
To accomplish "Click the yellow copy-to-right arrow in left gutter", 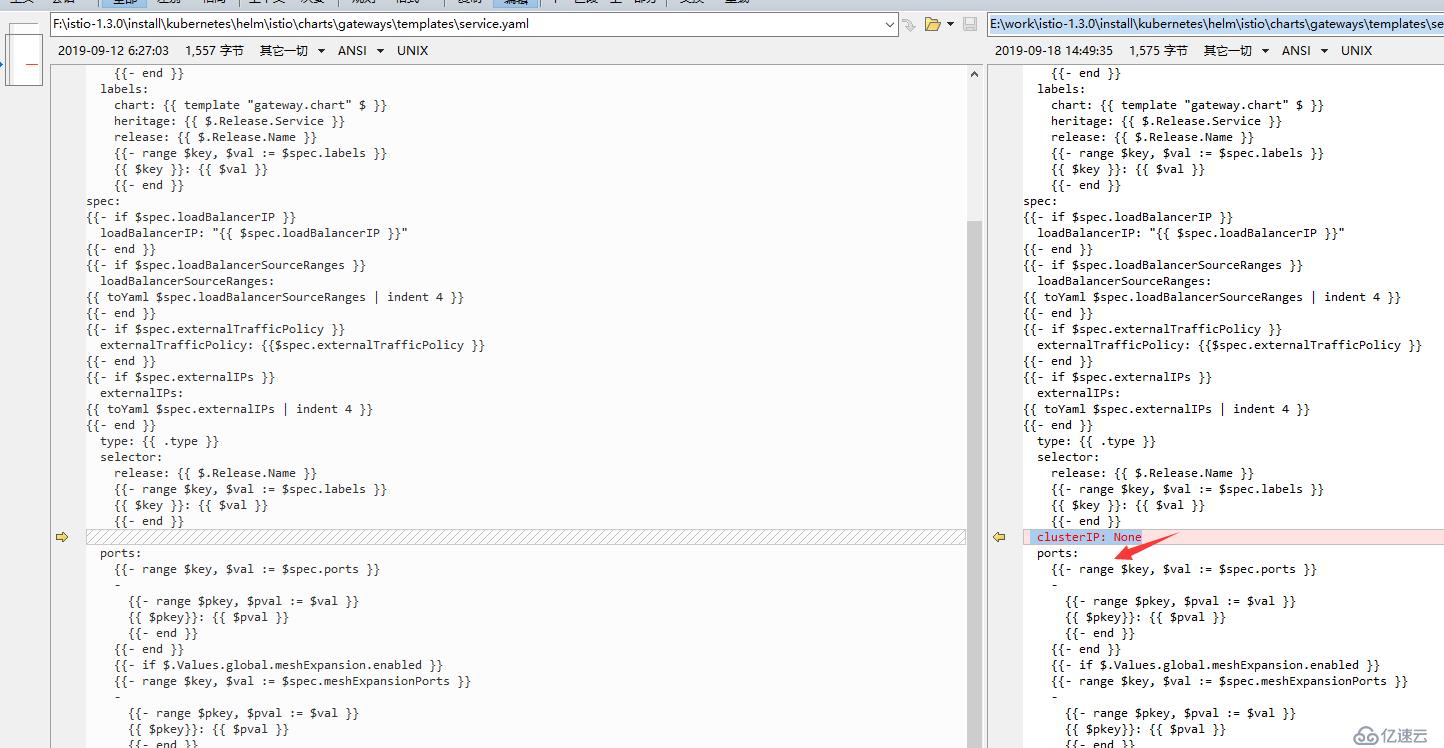I will point(62,537).
